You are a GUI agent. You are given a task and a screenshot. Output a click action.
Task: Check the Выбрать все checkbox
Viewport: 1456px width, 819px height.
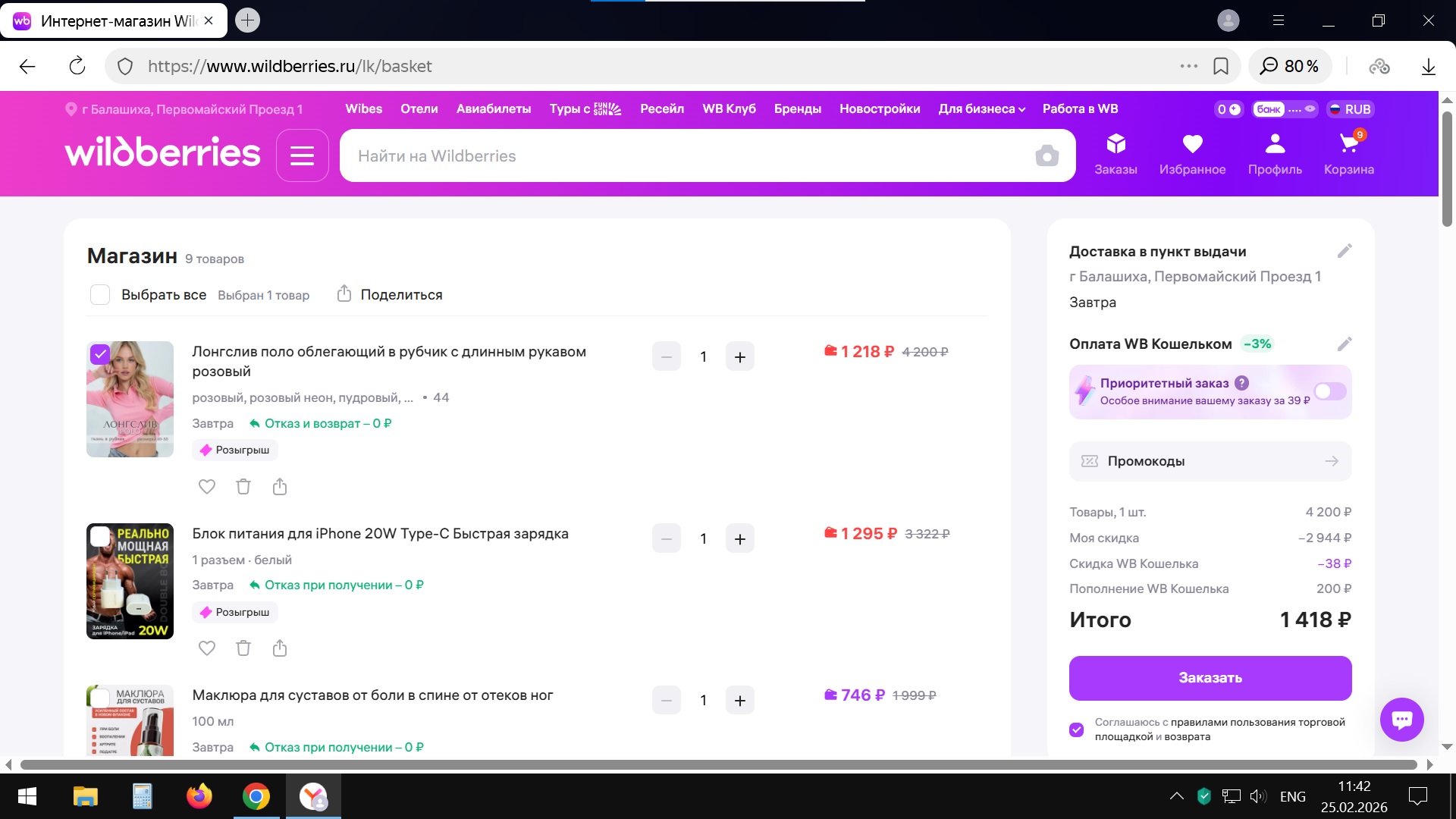coord(100,295)
